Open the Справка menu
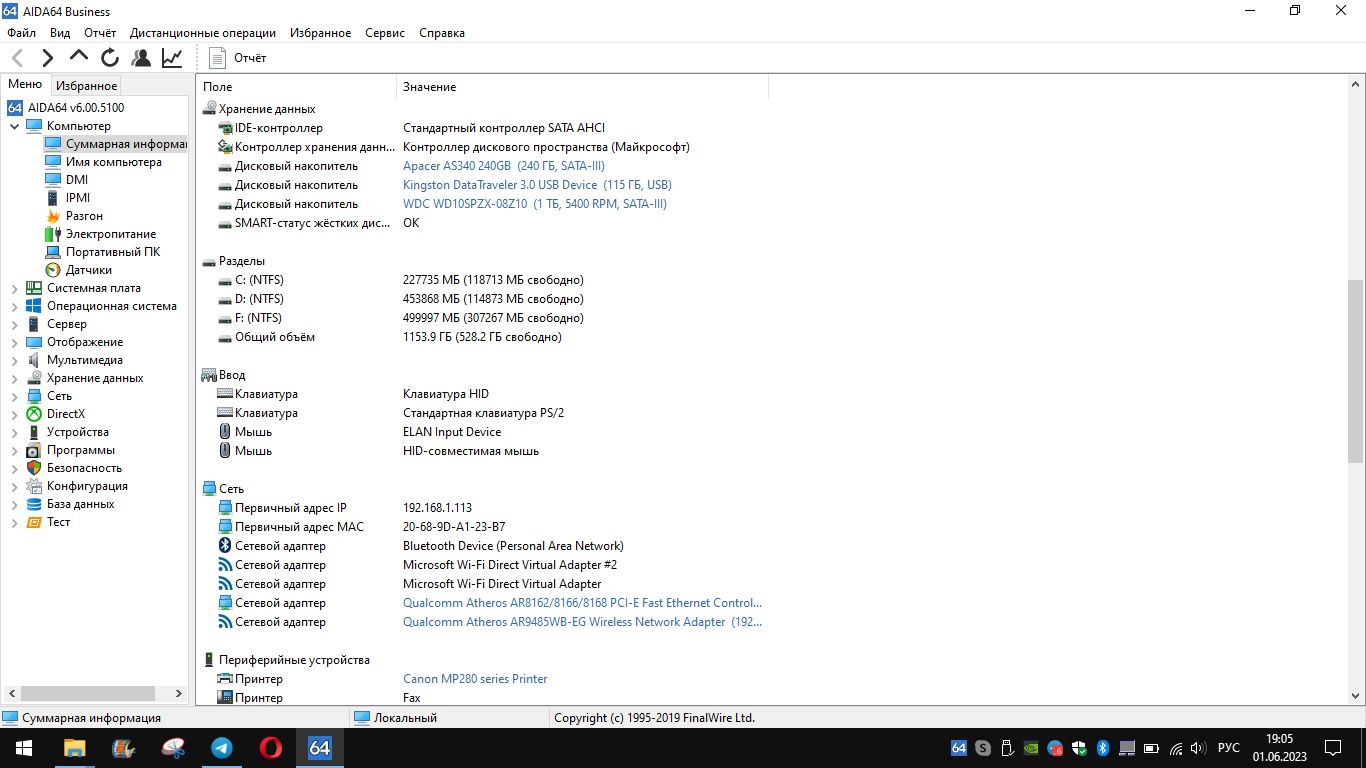The width and height of the screenshot is (1366, 768). click(x=442, y=33)
